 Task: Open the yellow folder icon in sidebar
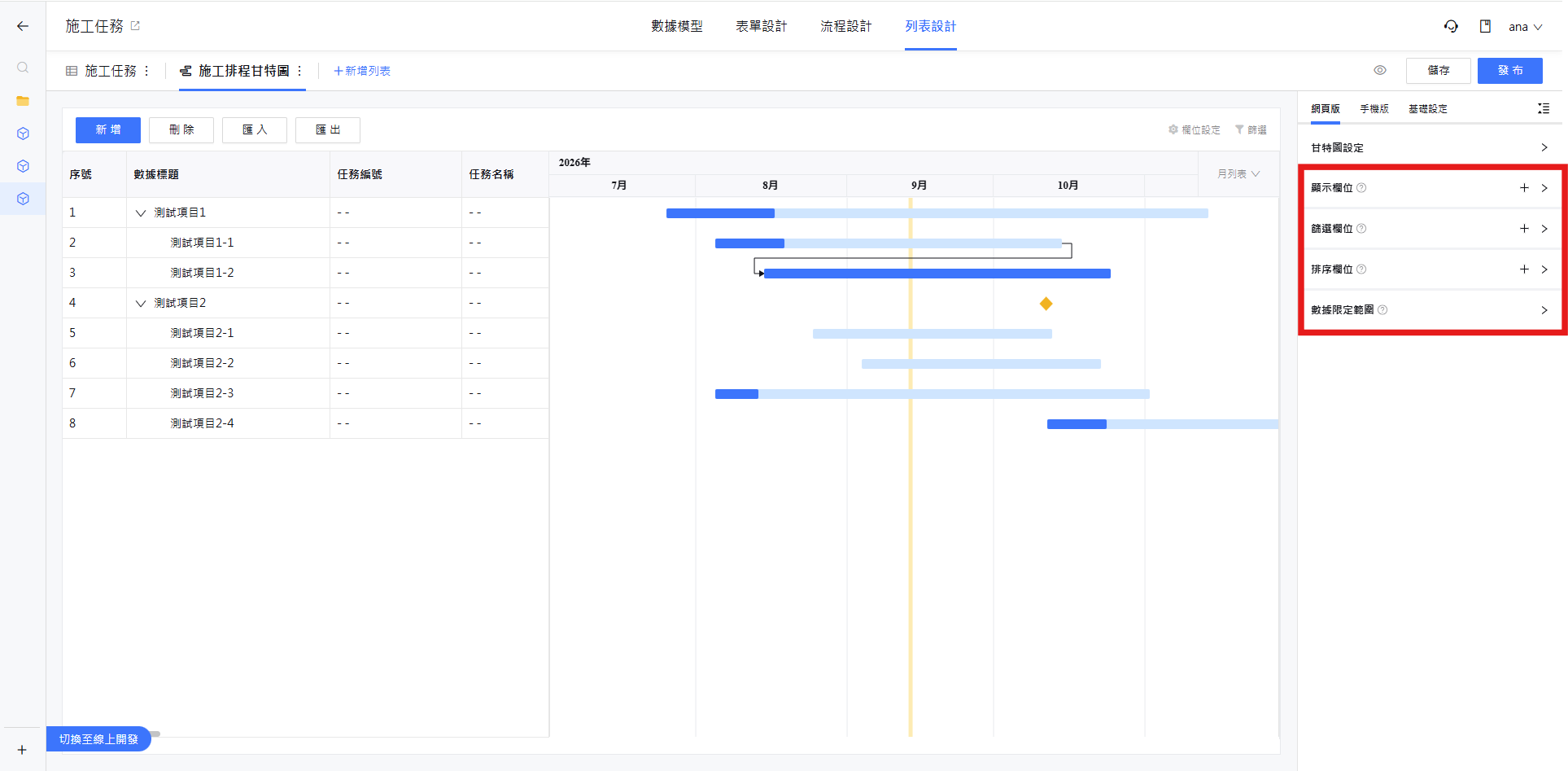click(23, 101)
